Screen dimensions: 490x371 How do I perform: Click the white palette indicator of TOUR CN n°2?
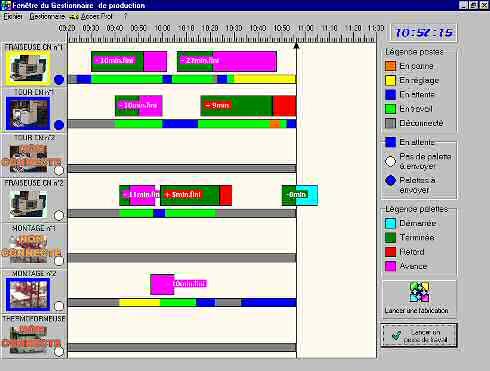pyautogui.click(x=59, y=170)
